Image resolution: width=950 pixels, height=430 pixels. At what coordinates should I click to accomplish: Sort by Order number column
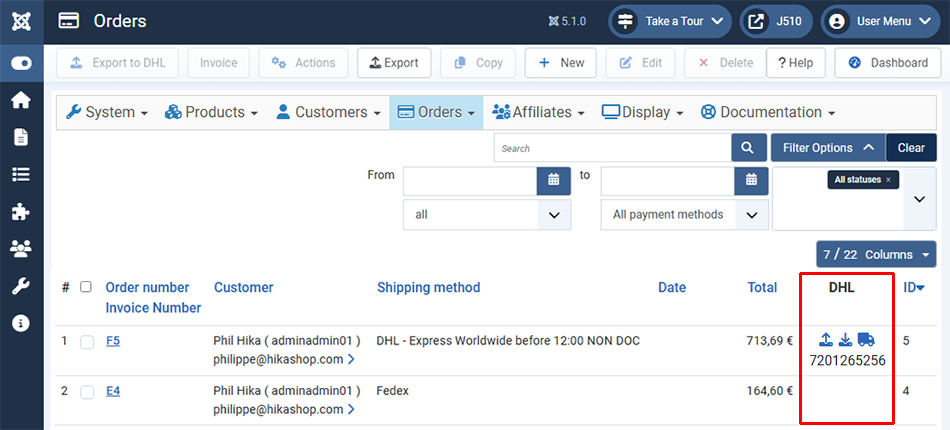tap(147, 287)
